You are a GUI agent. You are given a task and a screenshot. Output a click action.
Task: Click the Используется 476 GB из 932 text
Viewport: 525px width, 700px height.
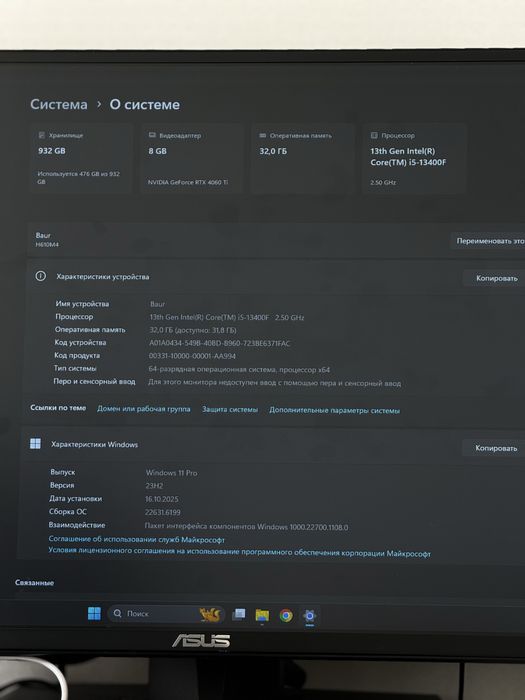79,178
